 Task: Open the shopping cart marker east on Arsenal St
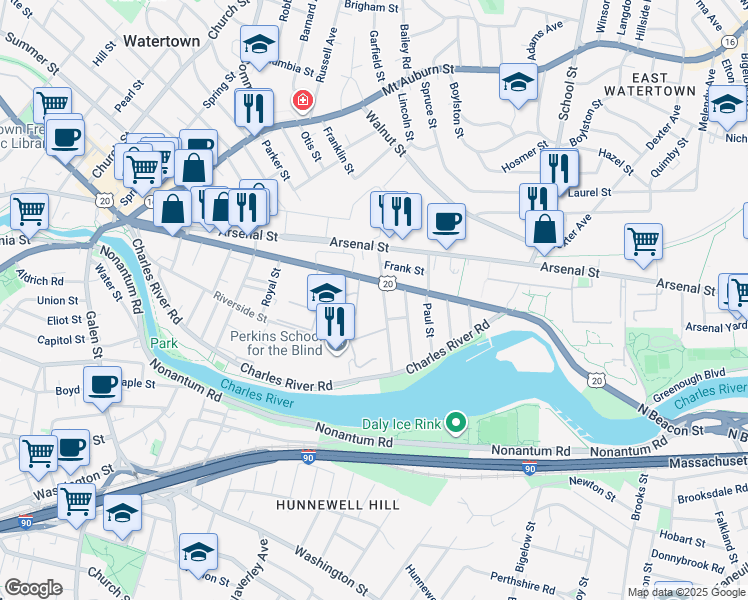(643, 242)
